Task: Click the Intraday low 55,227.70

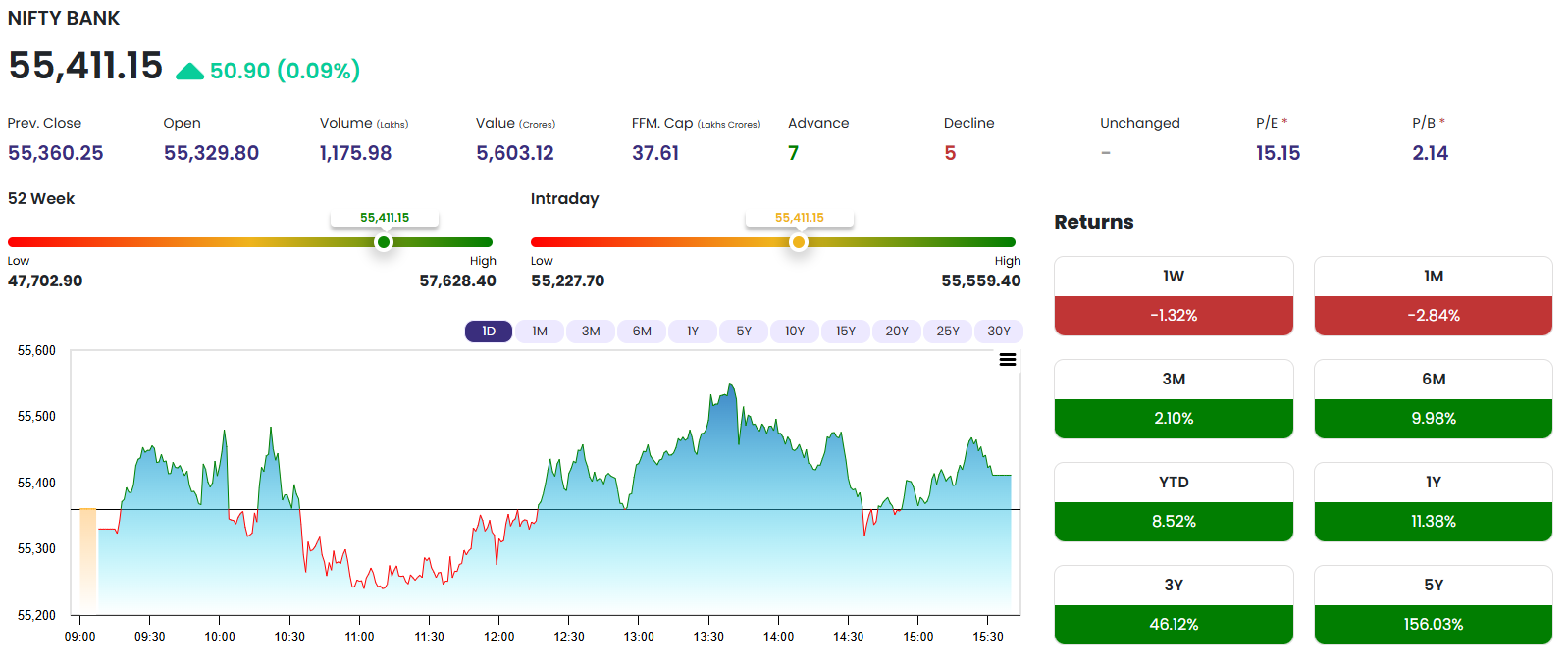Action: 567,281
